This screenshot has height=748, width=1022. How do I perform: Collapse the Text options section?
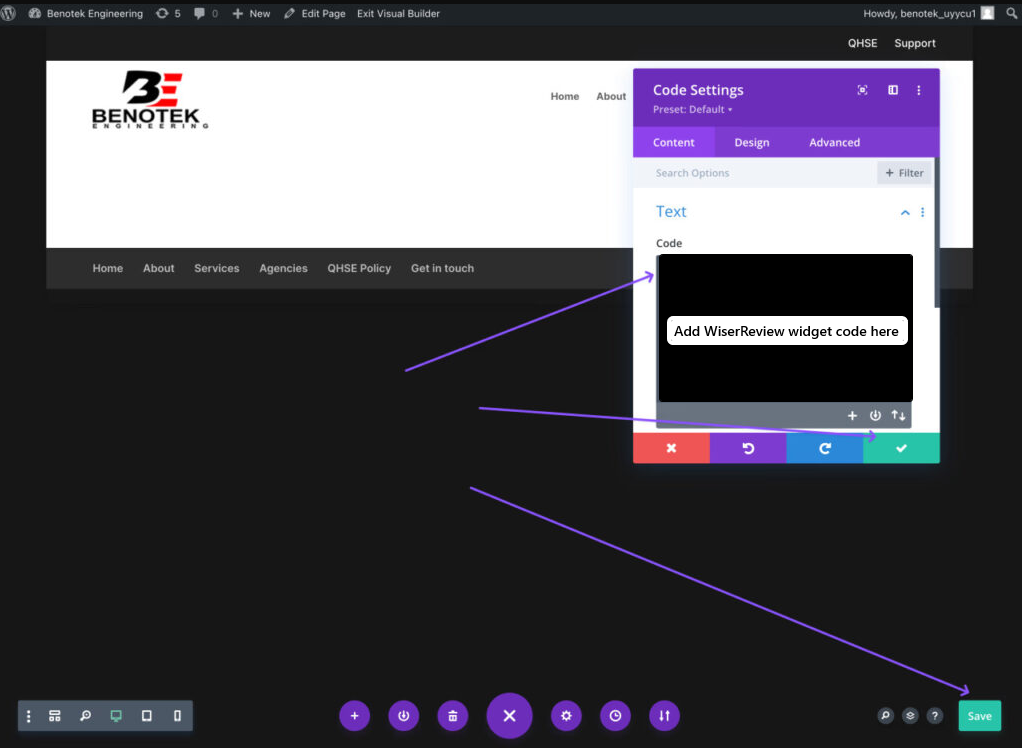[x=905, y=212]
